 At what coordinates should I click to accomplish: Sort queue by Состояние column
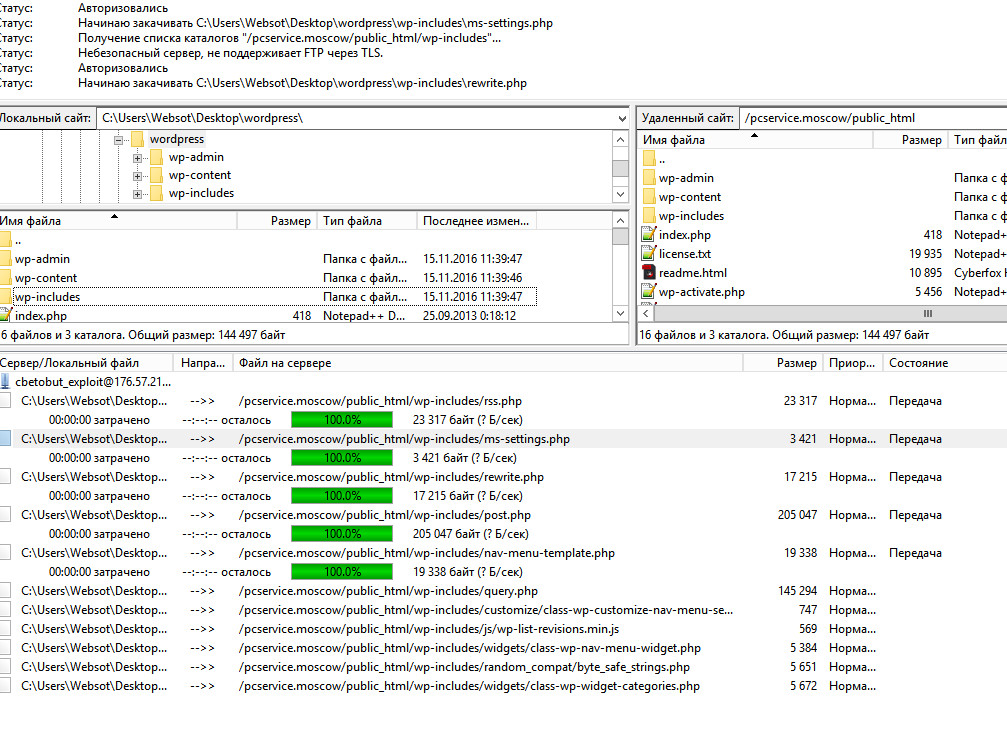tap(945, 363)
